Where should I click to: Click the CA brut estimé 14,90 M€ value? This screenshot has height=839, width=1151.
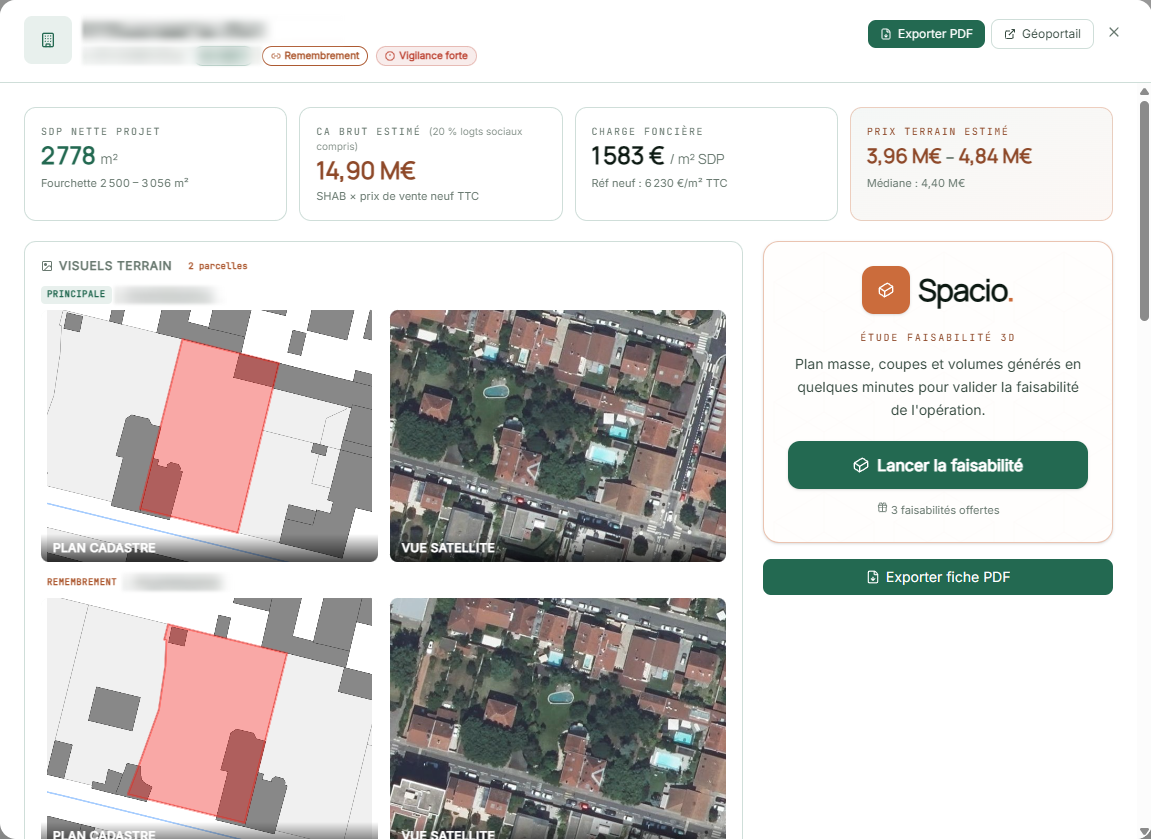366,171
